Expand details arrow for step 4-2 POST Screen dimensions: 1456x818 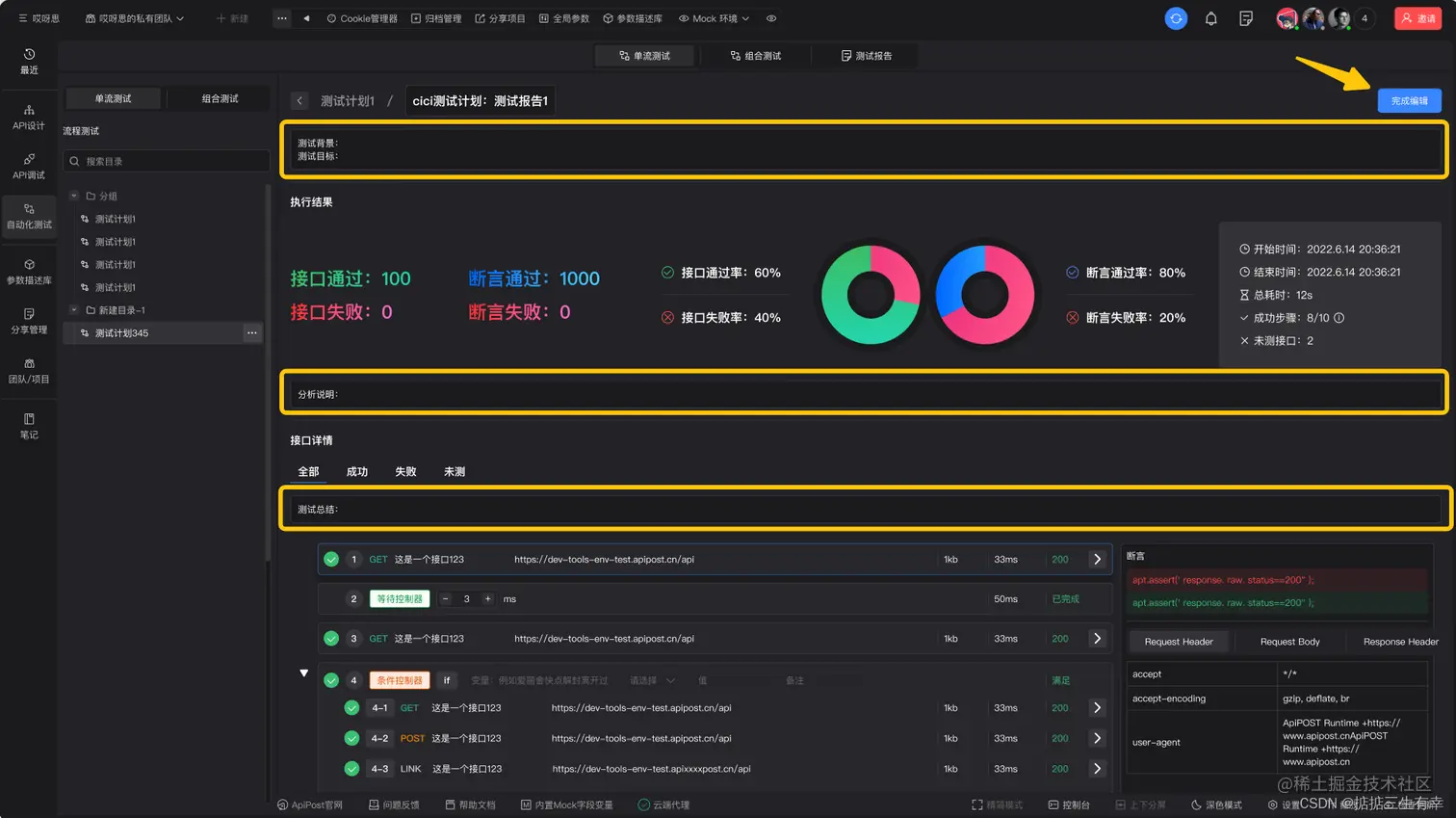pyautogui.click(x=1097, y=738)
